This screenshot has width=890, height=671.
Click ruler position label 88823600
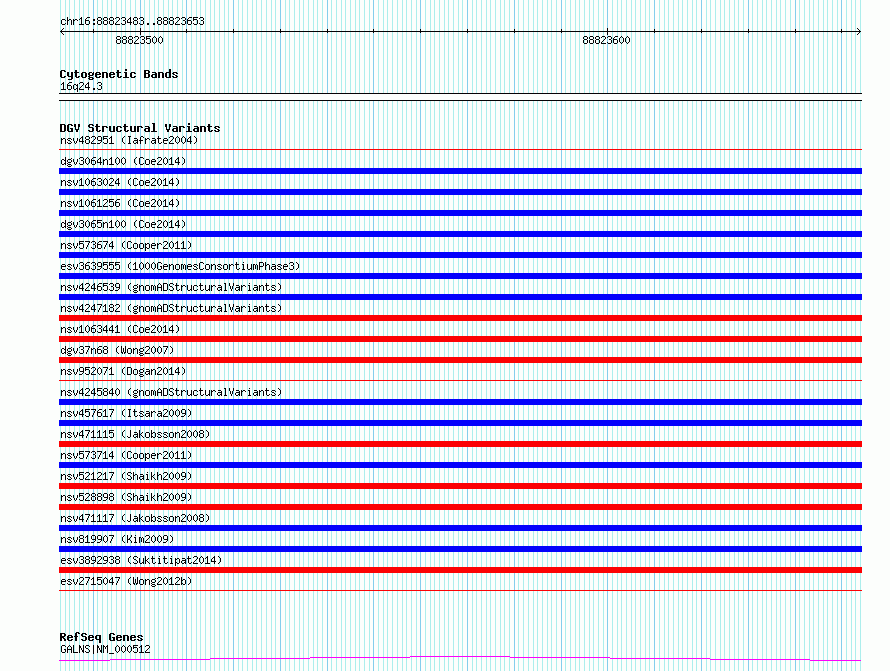tap(606, 40)
